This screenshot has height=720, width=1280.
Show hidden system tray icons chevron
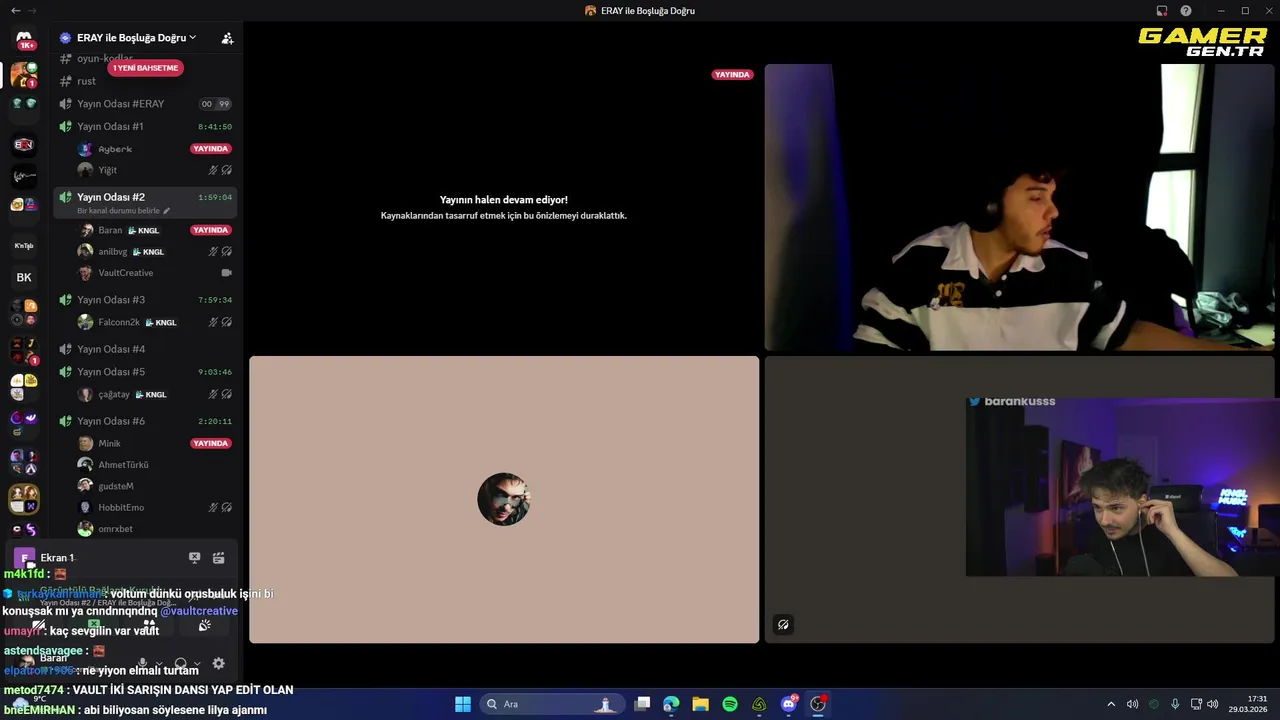click(x=1110, y=704)
